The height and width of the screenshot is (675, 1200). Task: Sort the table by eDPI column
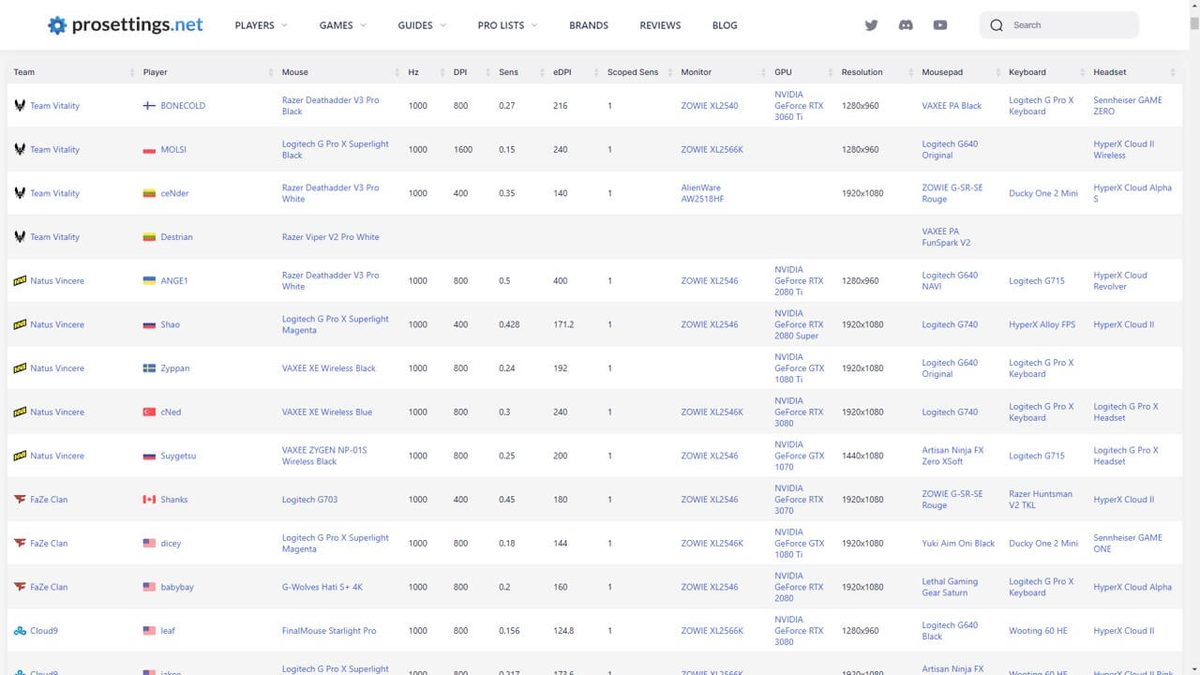click(x=573, y=72)
